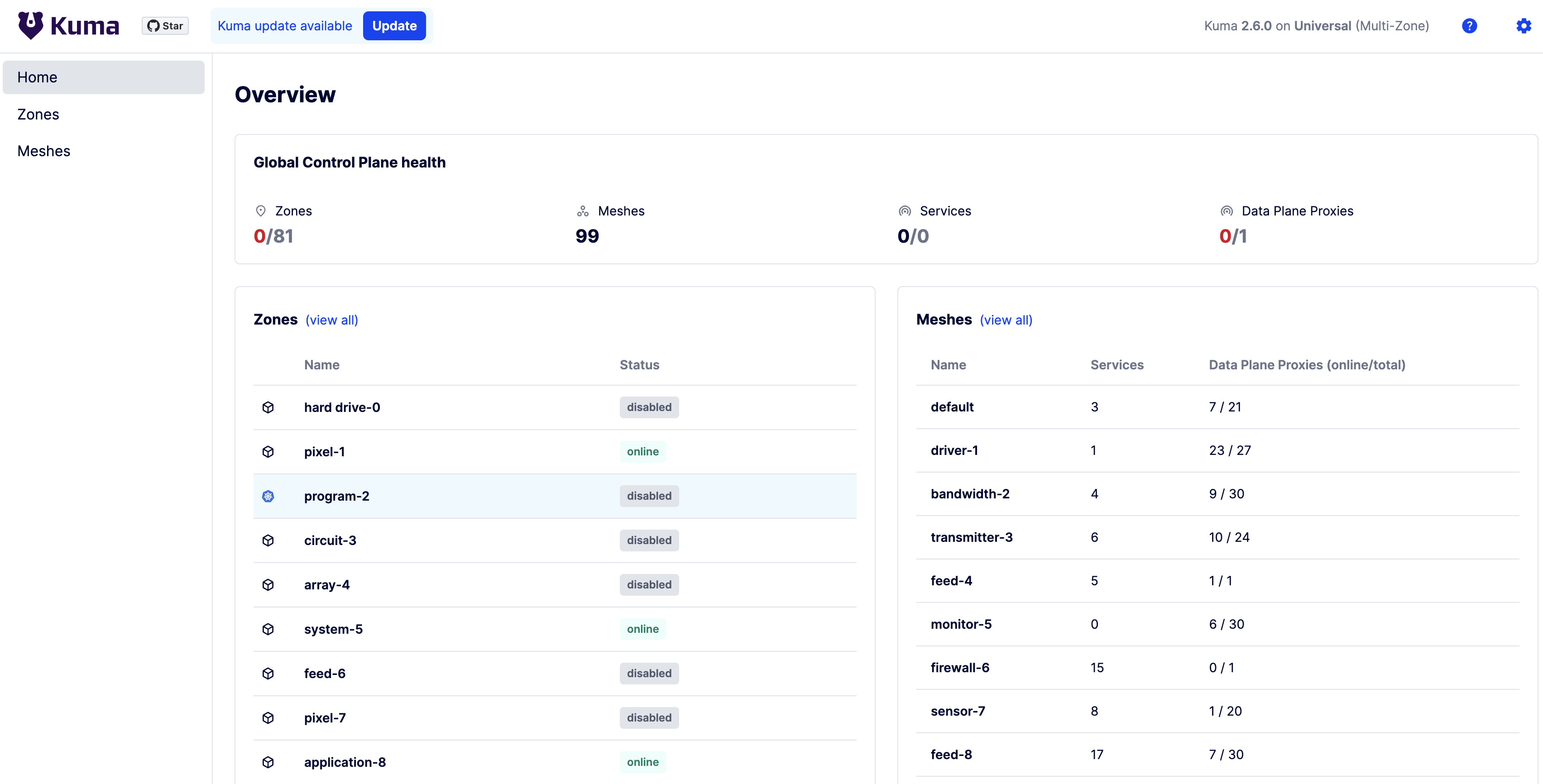Open view all meshes
This screenshot has height=784, width=1543.
click(1006, 320)
